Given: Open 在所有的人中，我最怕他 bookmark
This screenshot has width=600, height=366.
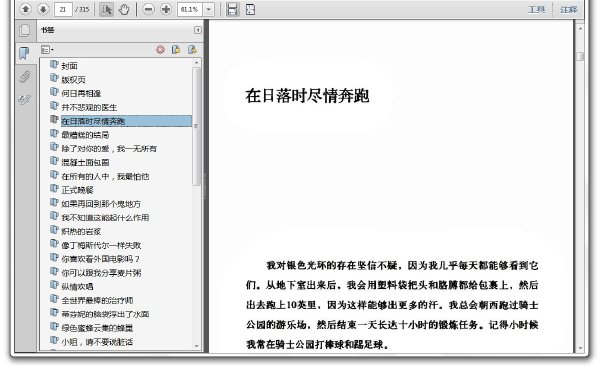Looking at the screenshot, I should [105, 176].
